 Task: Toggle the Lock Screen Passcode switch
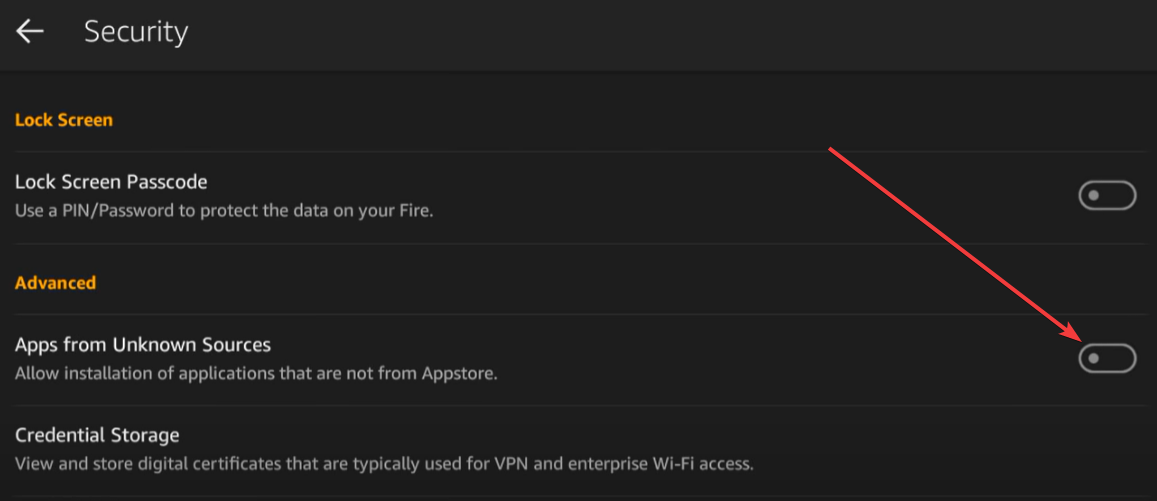click(x=1107, y=196)
